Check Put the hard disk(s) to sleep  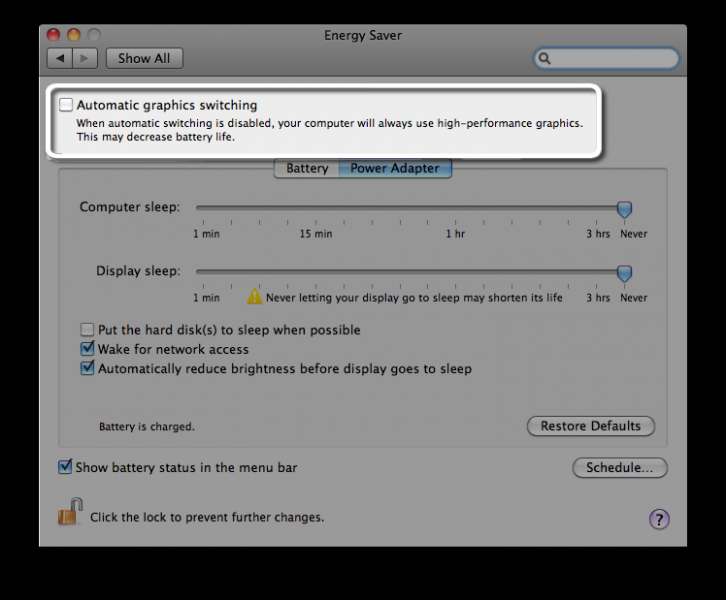click(x=87, y=330)
